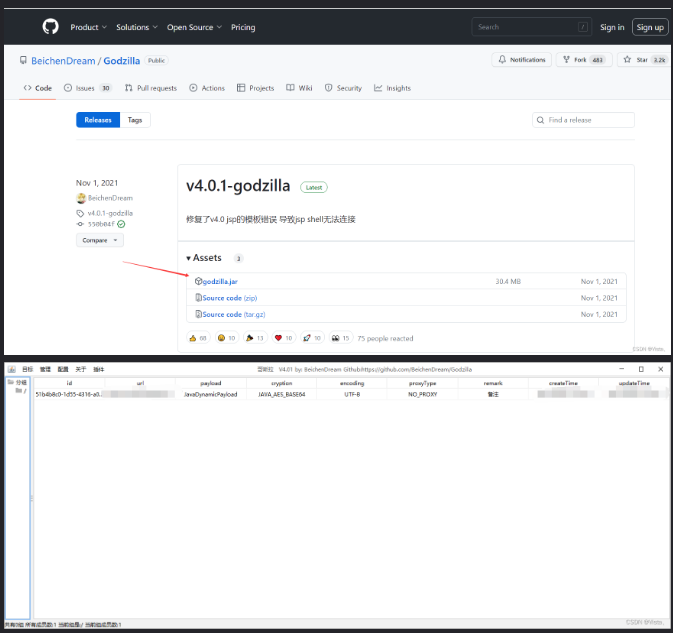Sort by the payload column header

point(211,383)
